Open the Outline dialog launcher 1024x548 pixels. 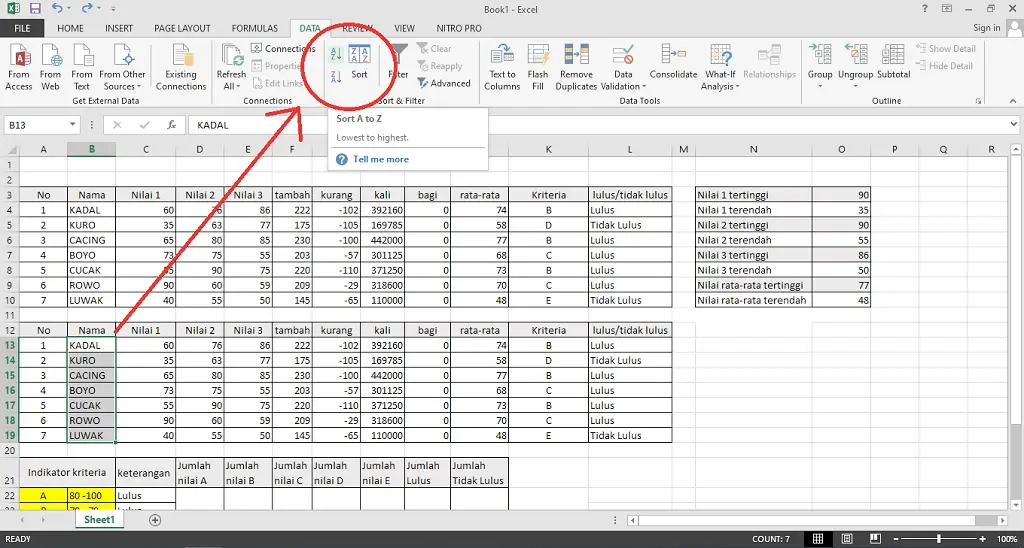(978, 101)
